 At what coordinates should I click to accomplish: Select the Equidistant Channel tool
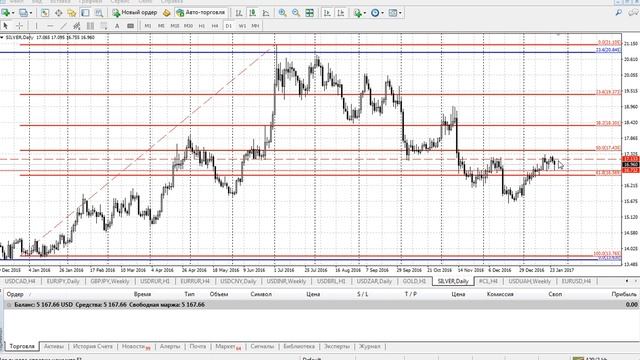point(77,26)
